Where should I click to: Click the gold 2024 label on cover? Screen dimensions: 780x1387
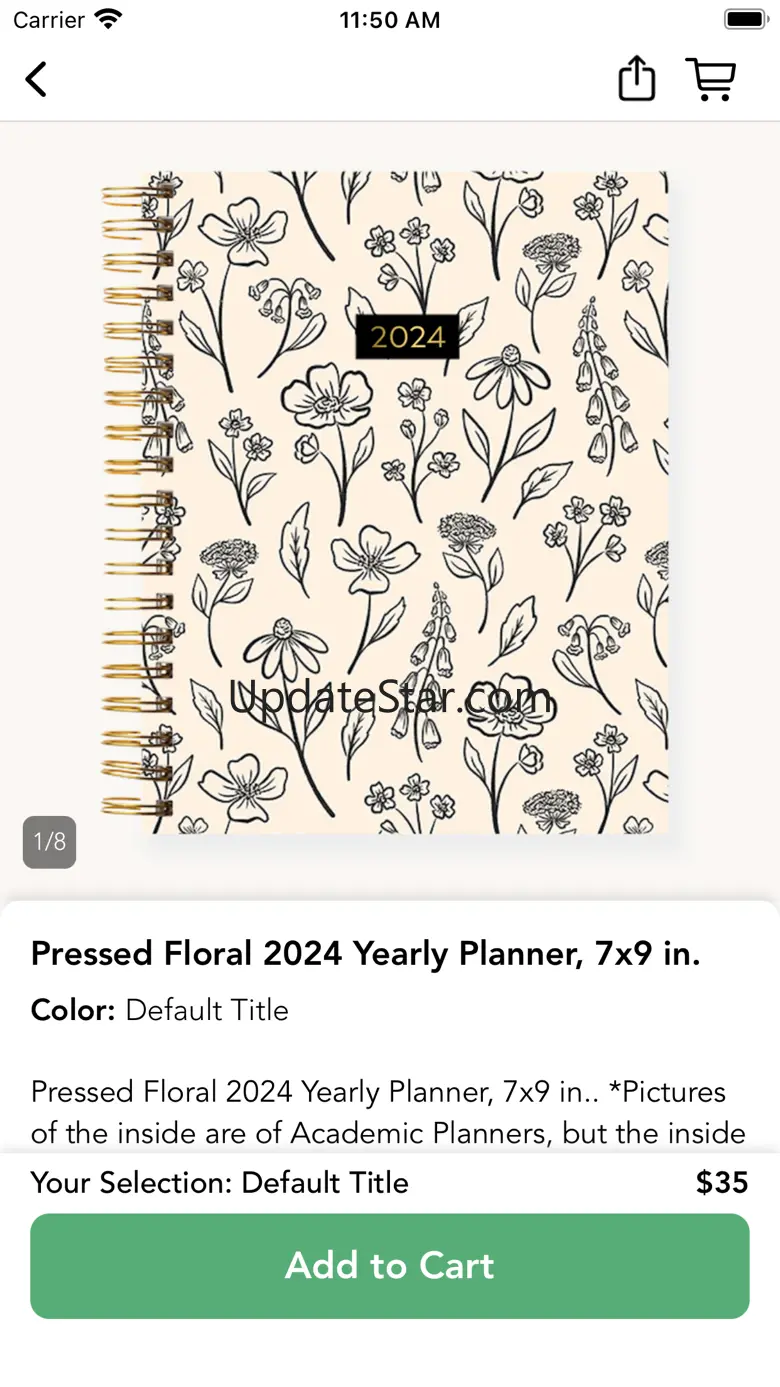407,337
